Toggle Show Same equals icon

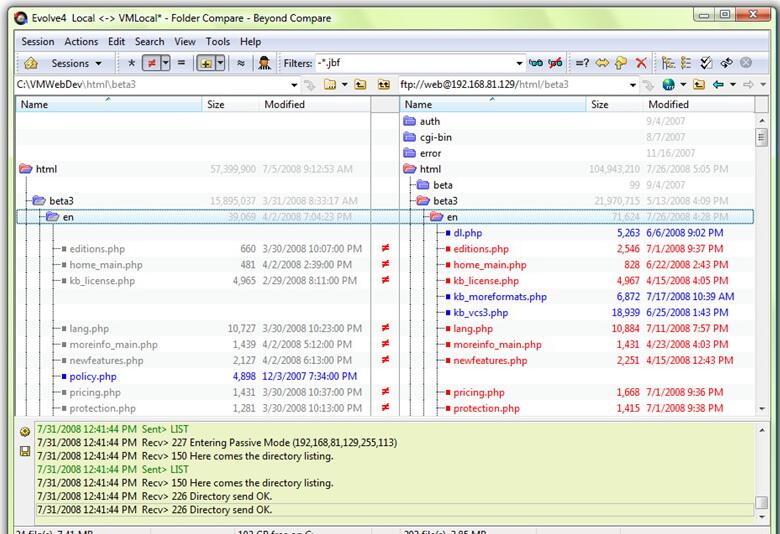pyautogui.click(x=181, y=63)
